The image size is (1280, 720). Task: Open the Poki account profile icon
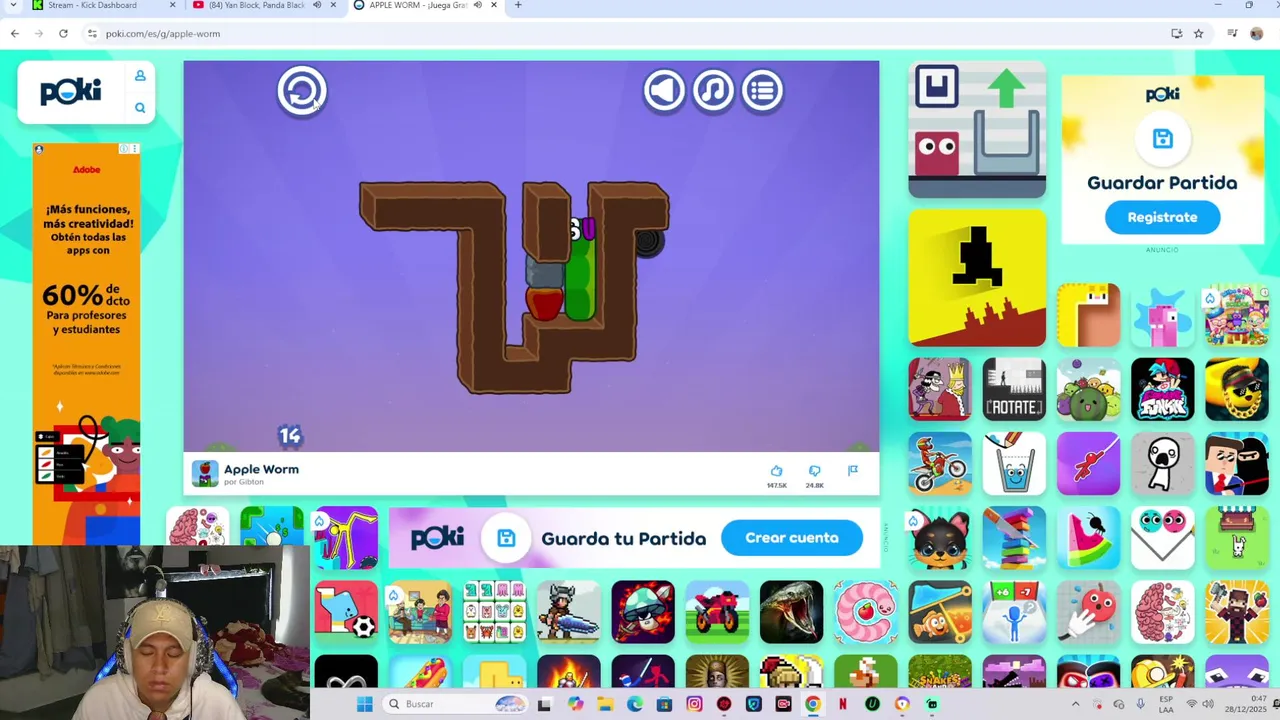140,76
